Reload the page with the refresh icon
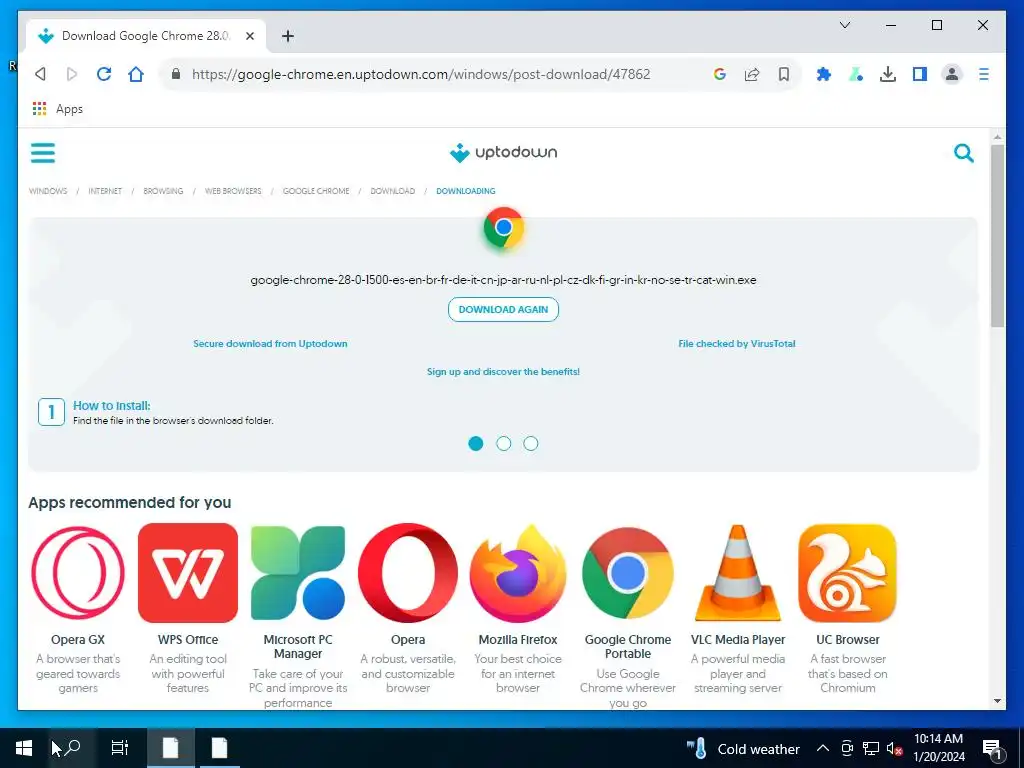This screenshot has height=768, width=1024. [x=104, y=74]
